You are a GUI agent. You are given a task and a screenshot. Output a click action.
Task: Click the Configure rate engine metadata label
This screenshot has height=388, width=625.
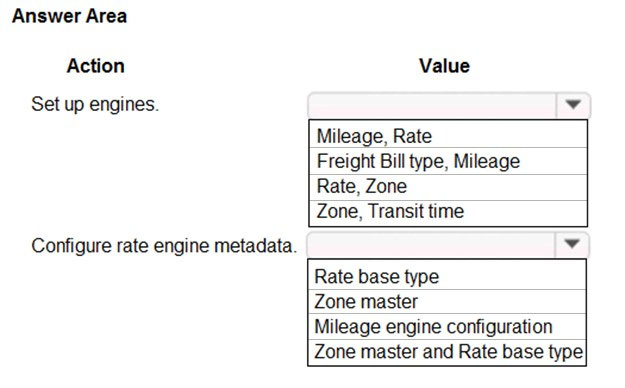[x=164, y=246]
